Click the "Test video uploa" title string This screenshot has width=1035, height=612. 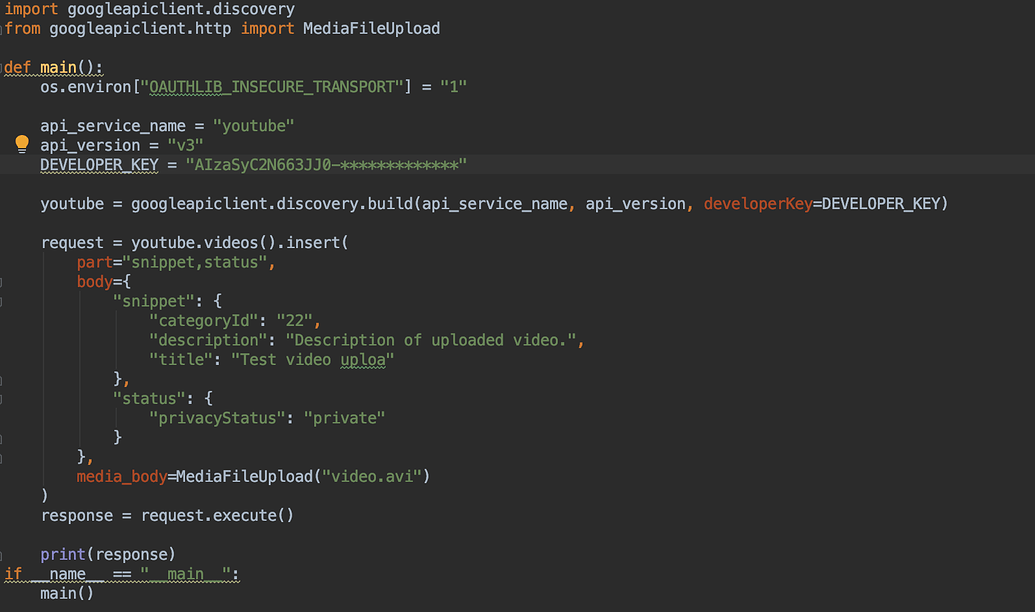pos(313,359)
